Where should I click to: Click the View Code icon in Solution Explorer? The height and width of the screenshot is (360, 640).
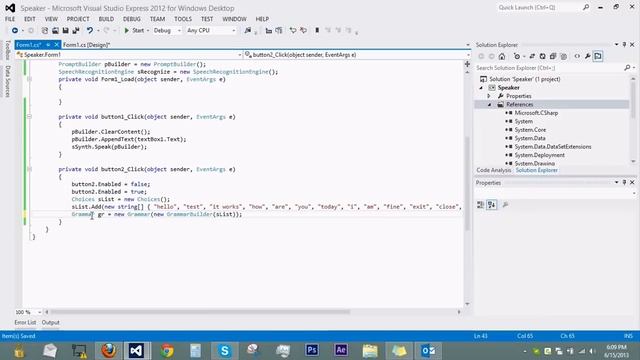click(x=577, y=56)
